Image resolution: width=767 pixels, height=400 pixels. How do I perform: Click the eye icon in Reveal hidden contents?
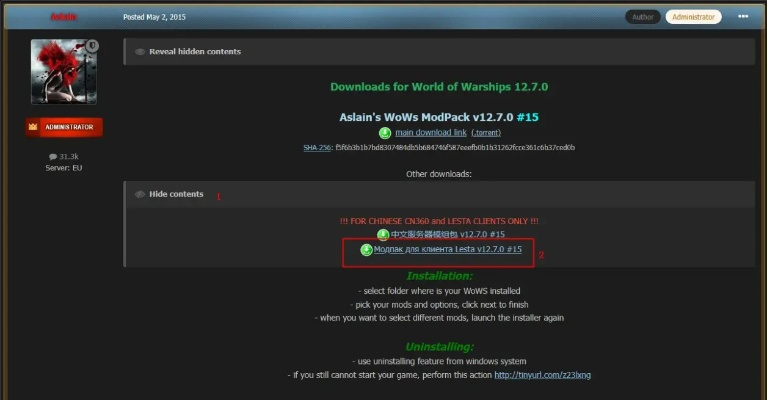point(139,52)
